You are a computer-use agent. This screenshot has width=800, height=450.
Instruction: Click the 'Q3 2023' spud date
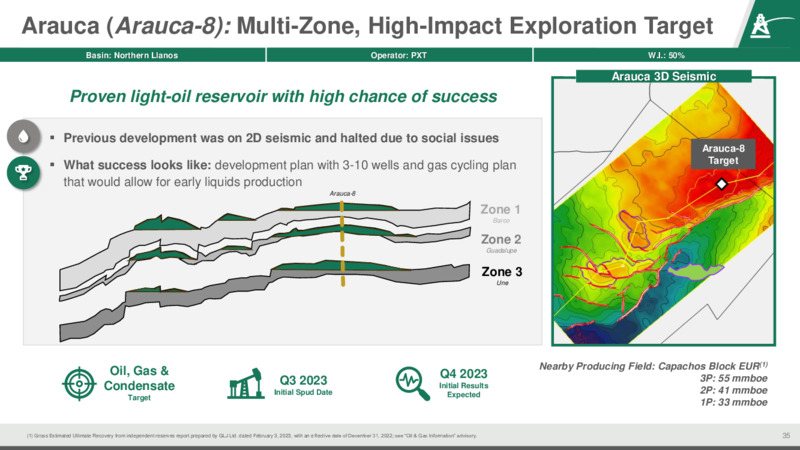[x=303, y=380]
